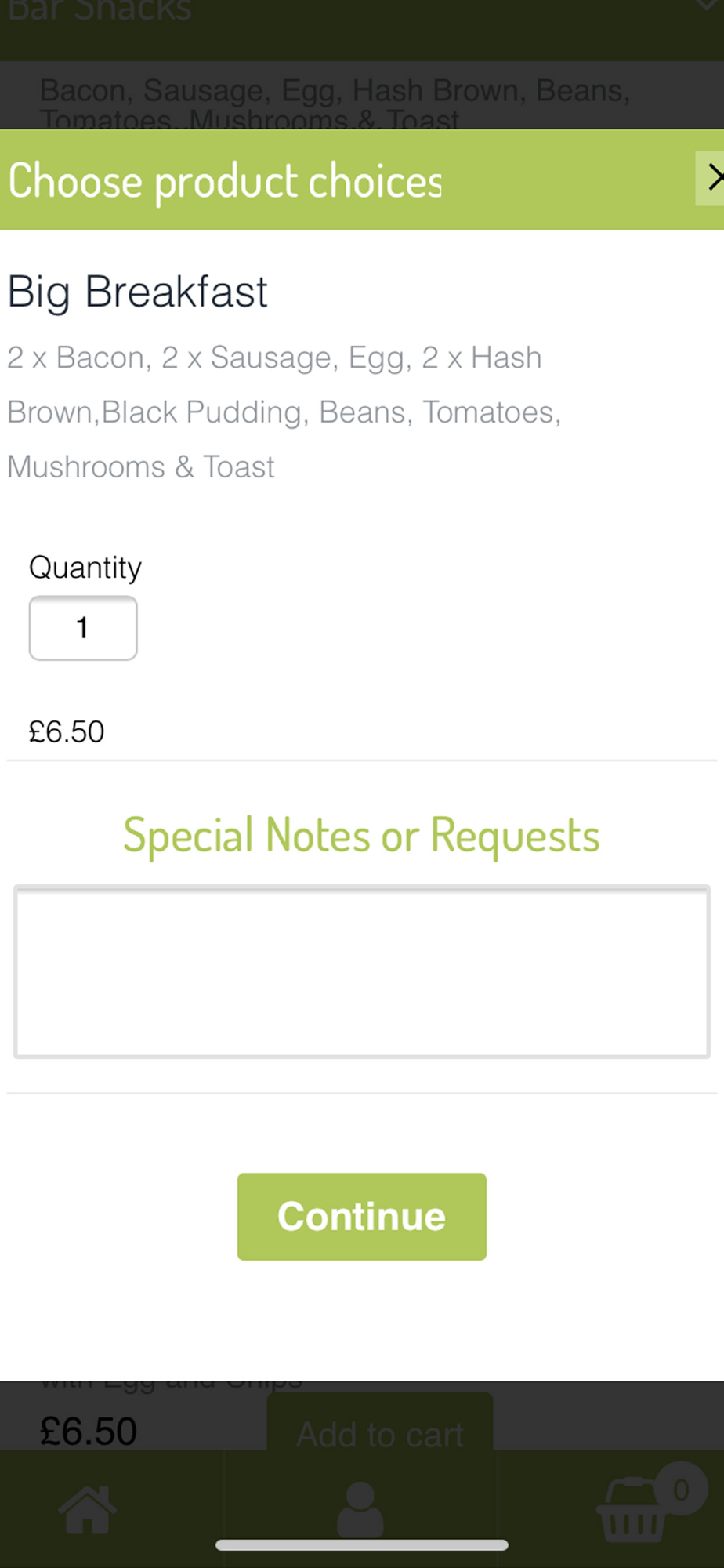Open the shopping basket icon
Screen dimensions: 724x1568
pyautogui.click(x=632, y=1512)
